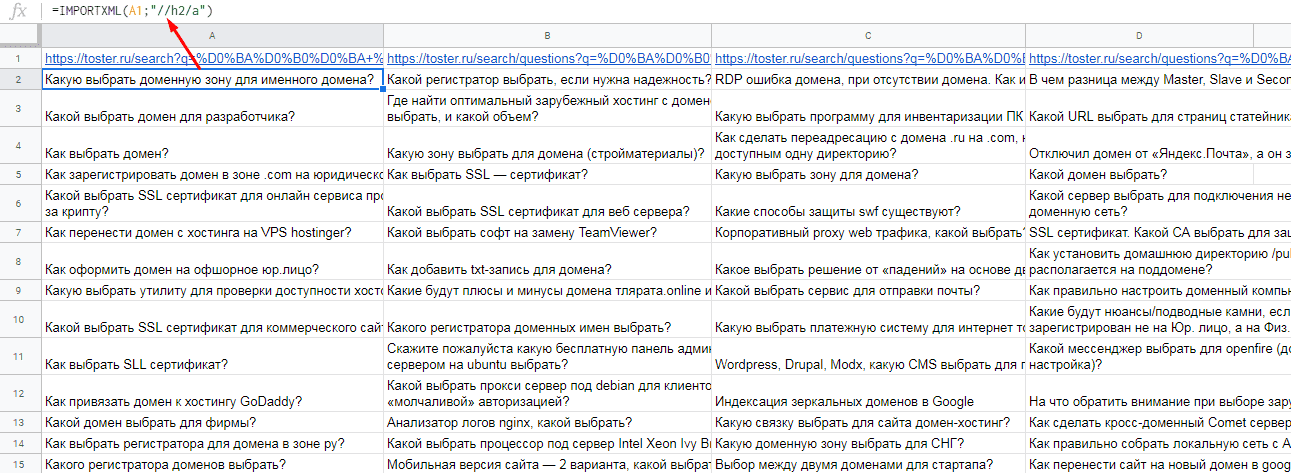
Task: Select cell 'Как перенести домен с хостинга на VPS hostinger?'
Action: click(213, 233)
